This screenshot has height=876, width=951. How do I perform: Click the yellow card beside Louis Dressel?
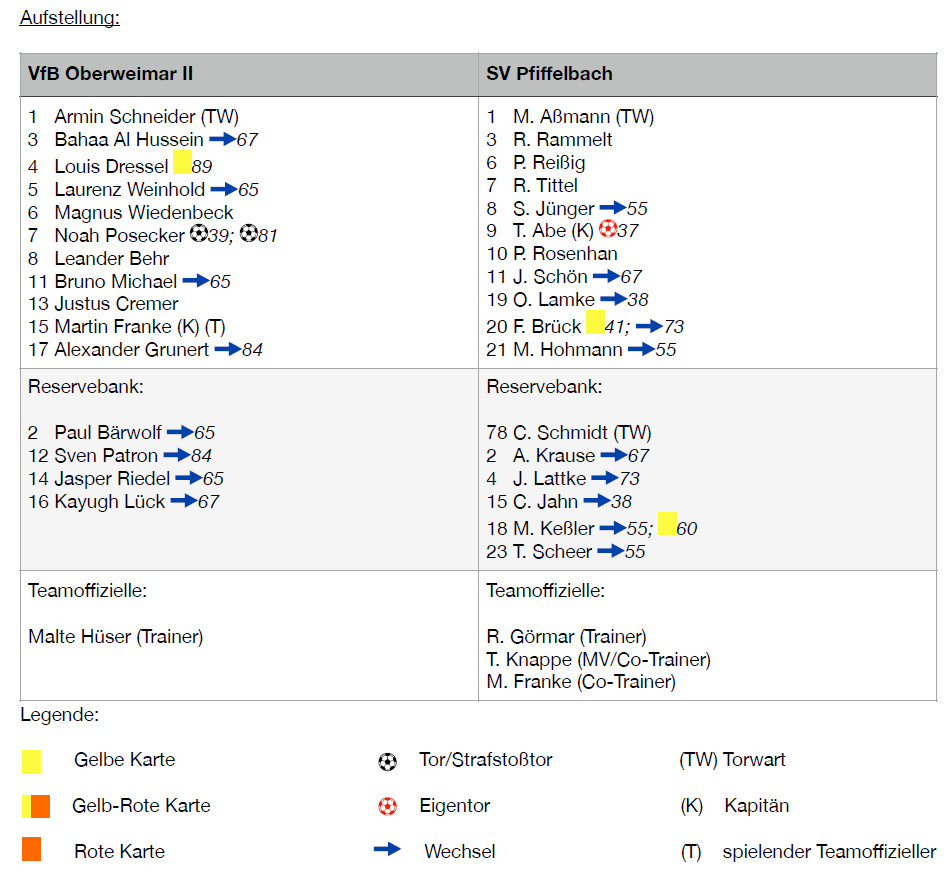[x=182, y=162]
